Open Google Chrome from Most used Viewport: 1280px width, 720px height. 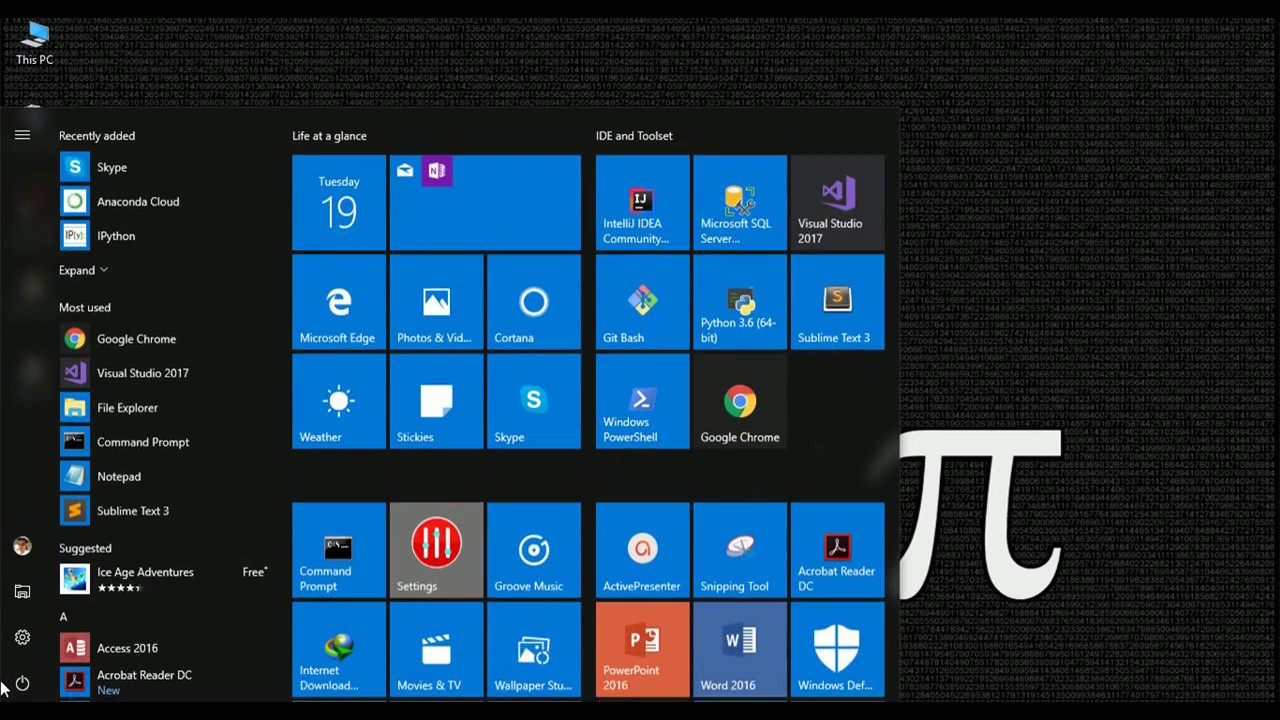coord(164,339)
